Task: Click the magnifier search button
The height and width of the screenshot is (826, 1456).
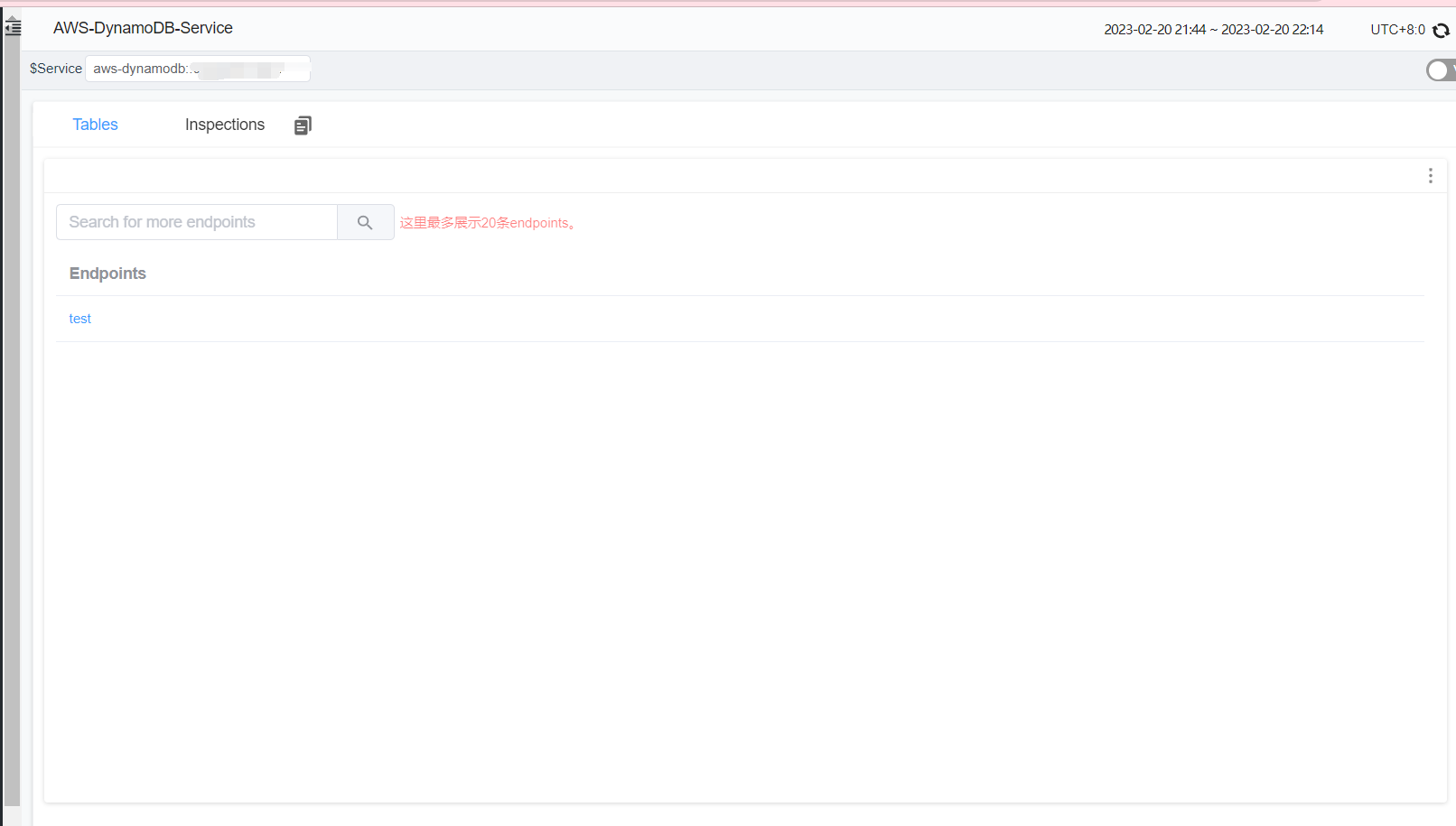Action: (365, 222)
